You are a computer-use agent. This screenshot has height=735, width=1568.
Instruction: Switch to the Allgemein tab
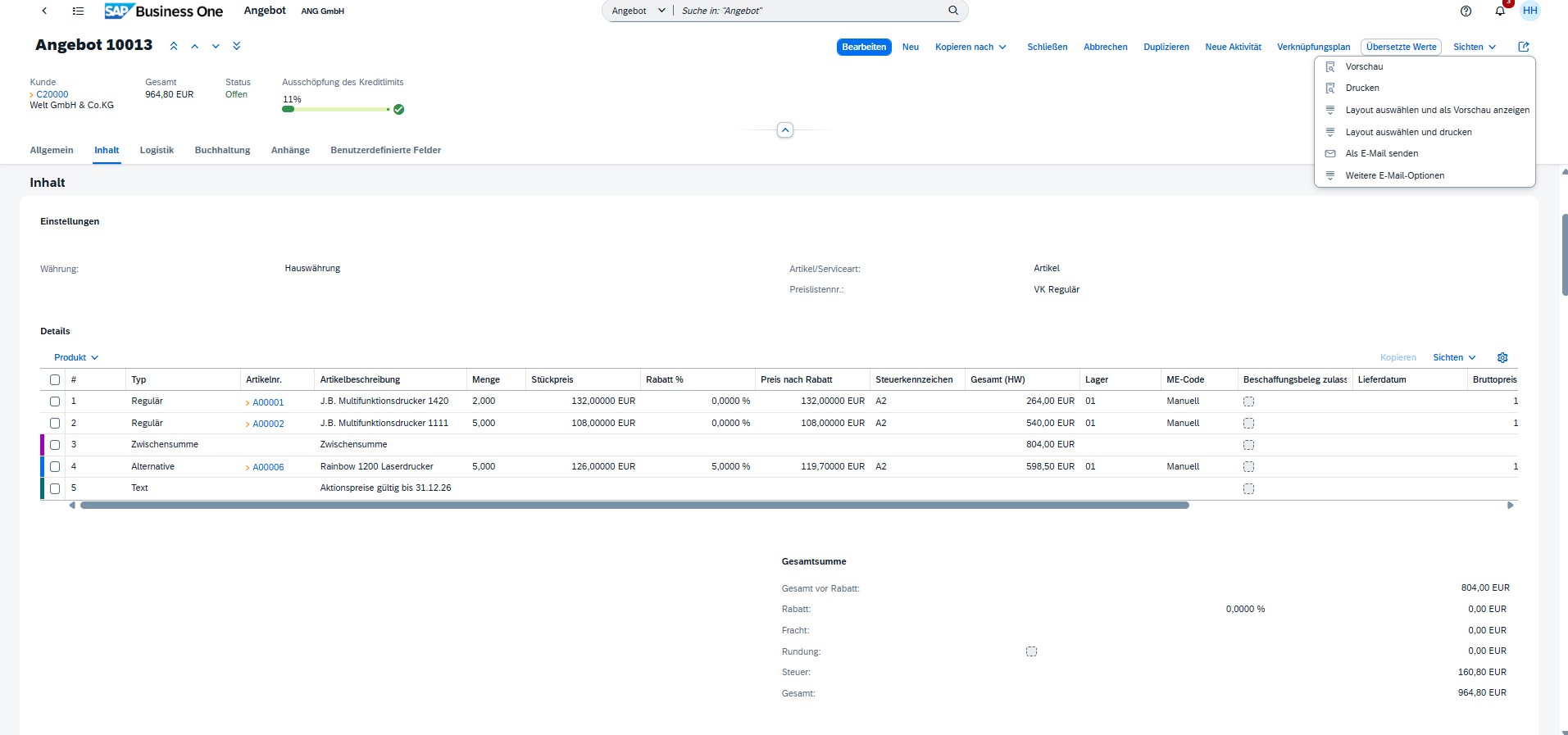[x=52, y=150]
